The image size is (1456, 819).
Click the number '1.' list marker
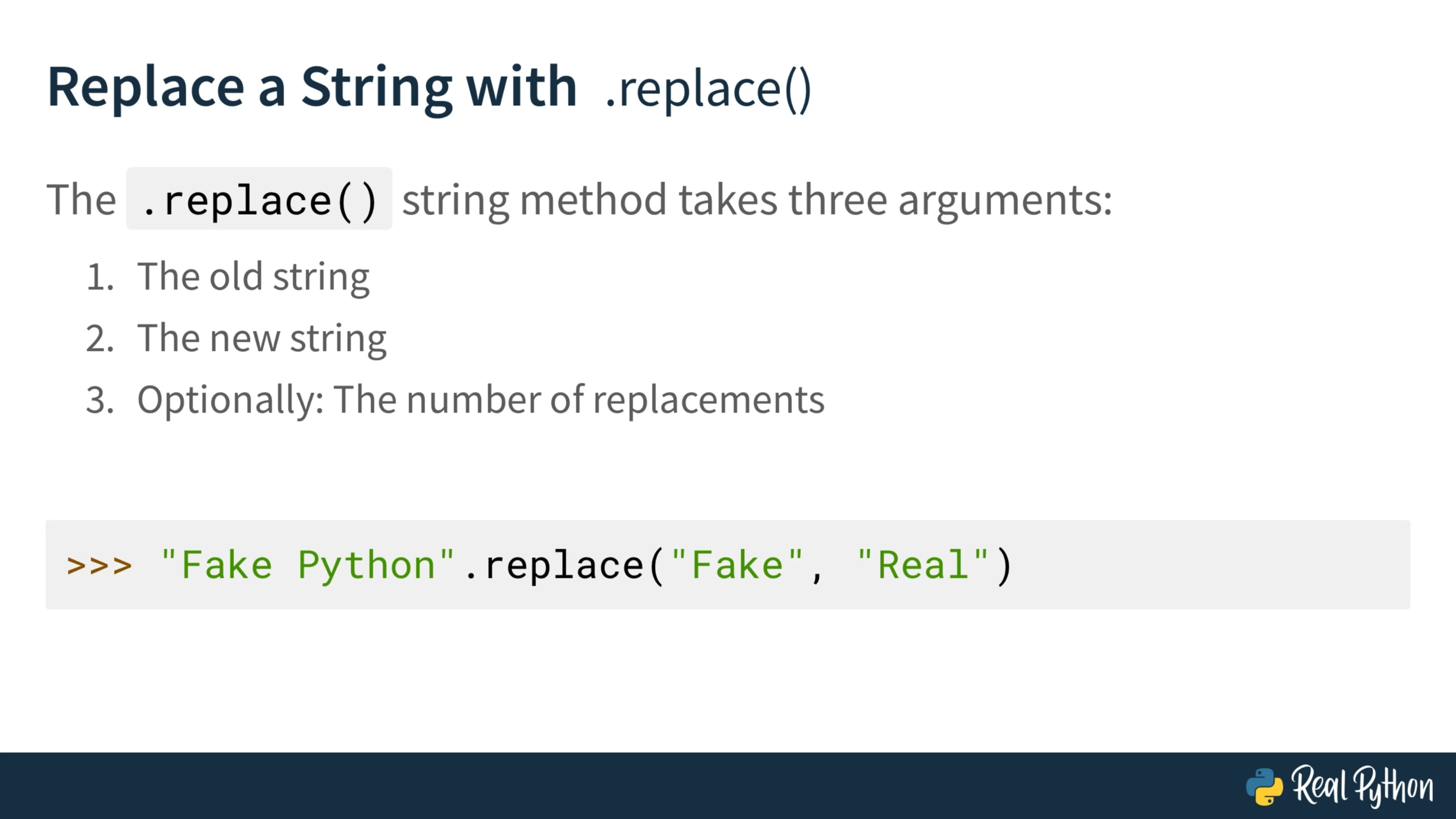click(100, 278)
